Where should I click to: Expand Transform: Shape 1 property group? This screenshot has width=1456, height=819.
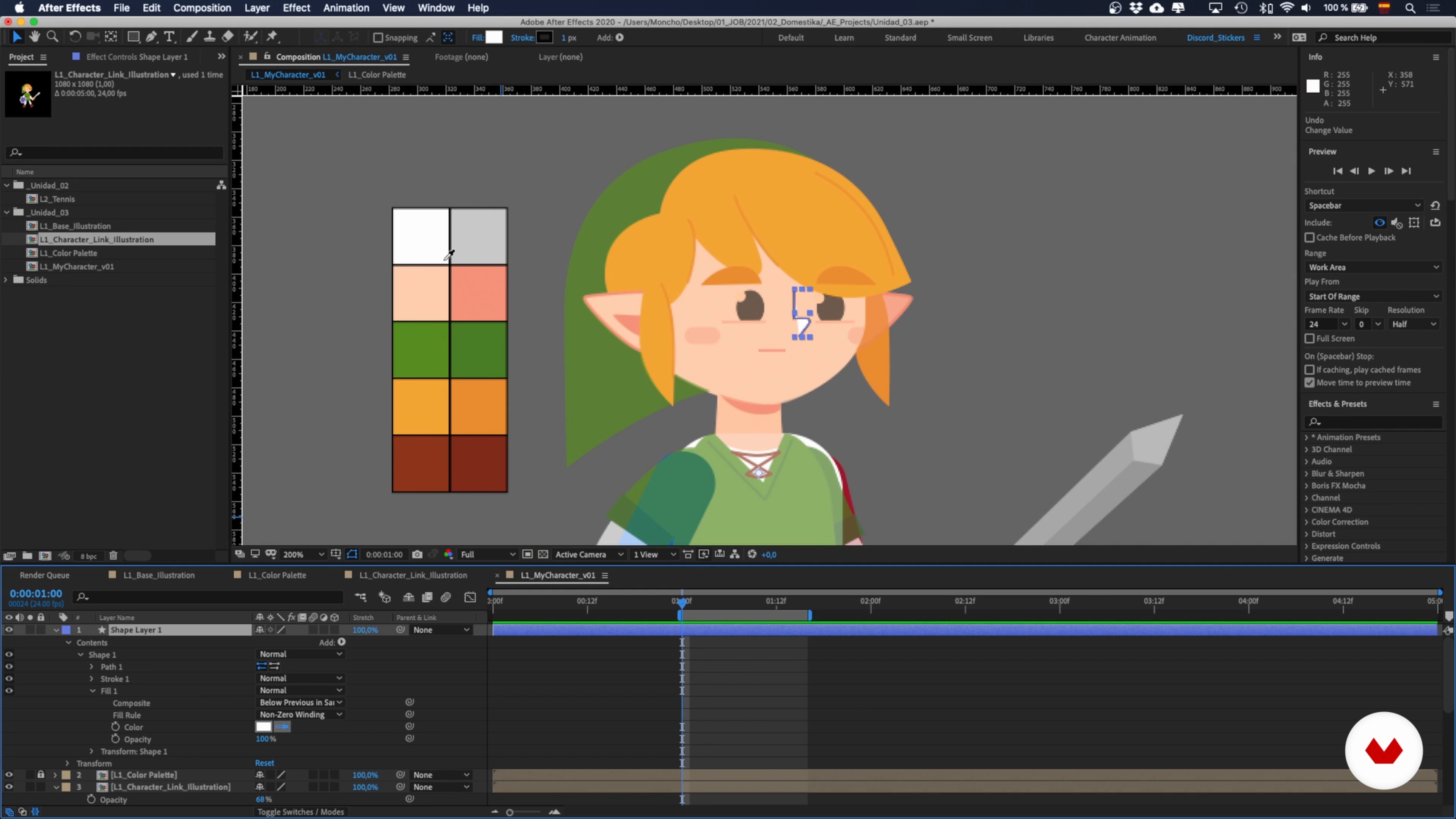pyautogui.click(x=91, y=752)
